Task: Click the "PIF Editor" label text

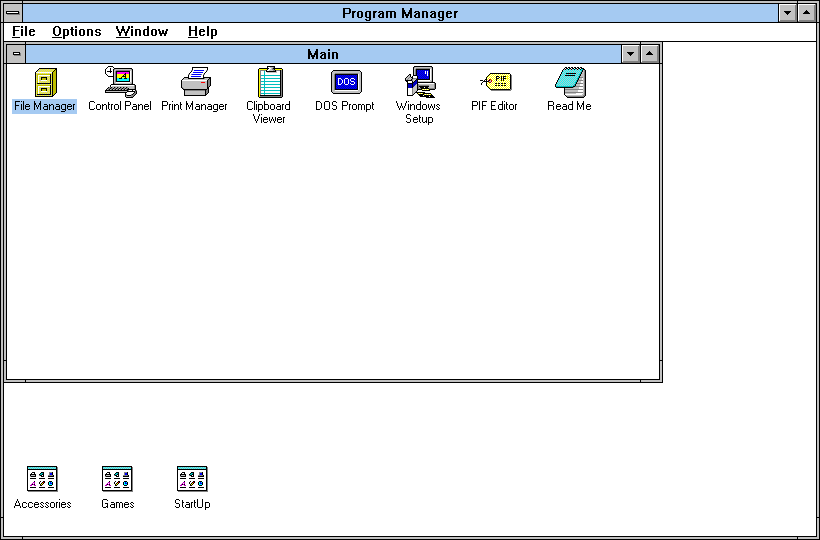Action: click(494, 106)
